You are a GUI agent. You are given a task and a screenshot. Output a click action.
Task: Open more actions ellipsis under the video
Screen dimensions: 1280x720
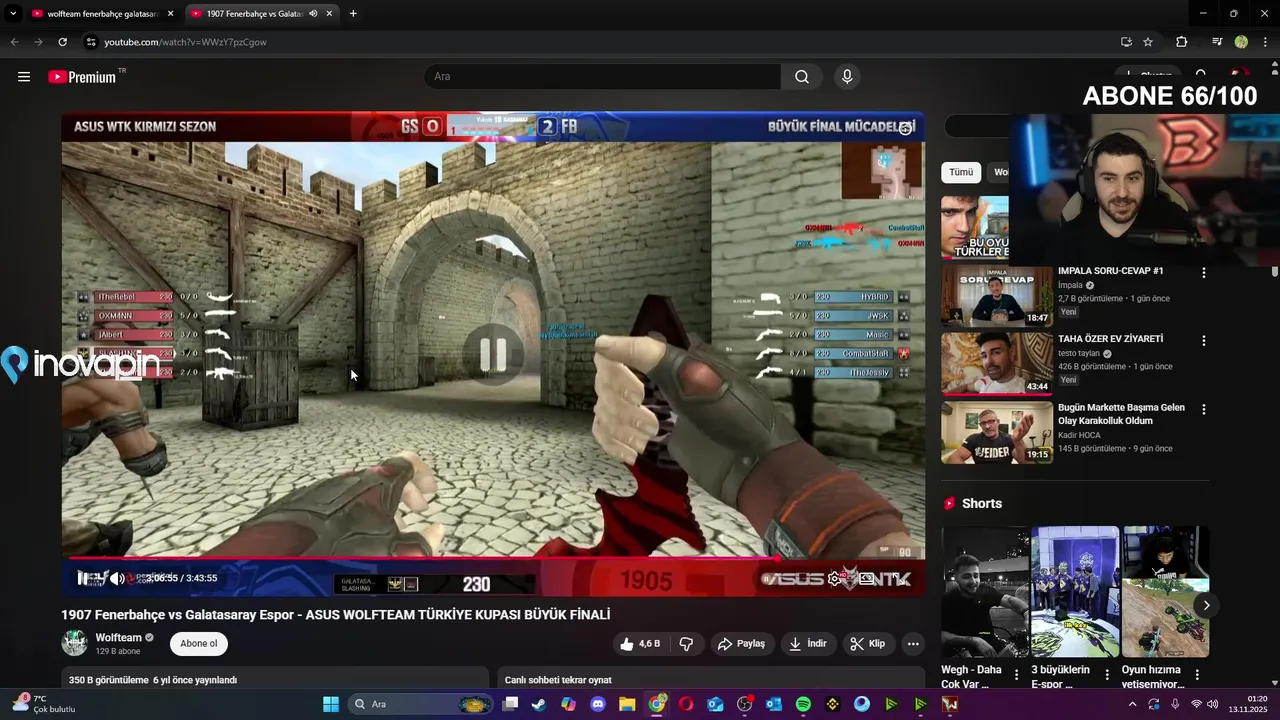[912, 644]
